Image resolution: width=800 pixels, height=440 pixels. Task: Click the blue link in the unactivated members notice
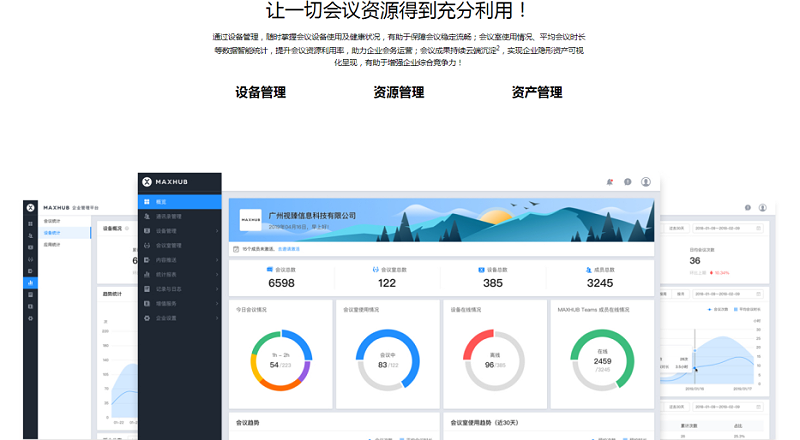288,249
